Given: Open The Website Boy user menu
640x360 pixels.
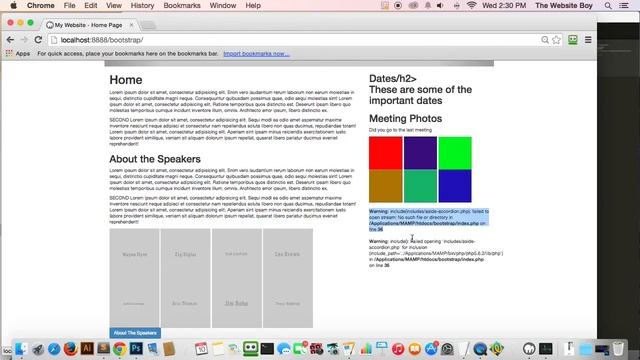Looking at the screenshot, I should click(x=564, y=6).
